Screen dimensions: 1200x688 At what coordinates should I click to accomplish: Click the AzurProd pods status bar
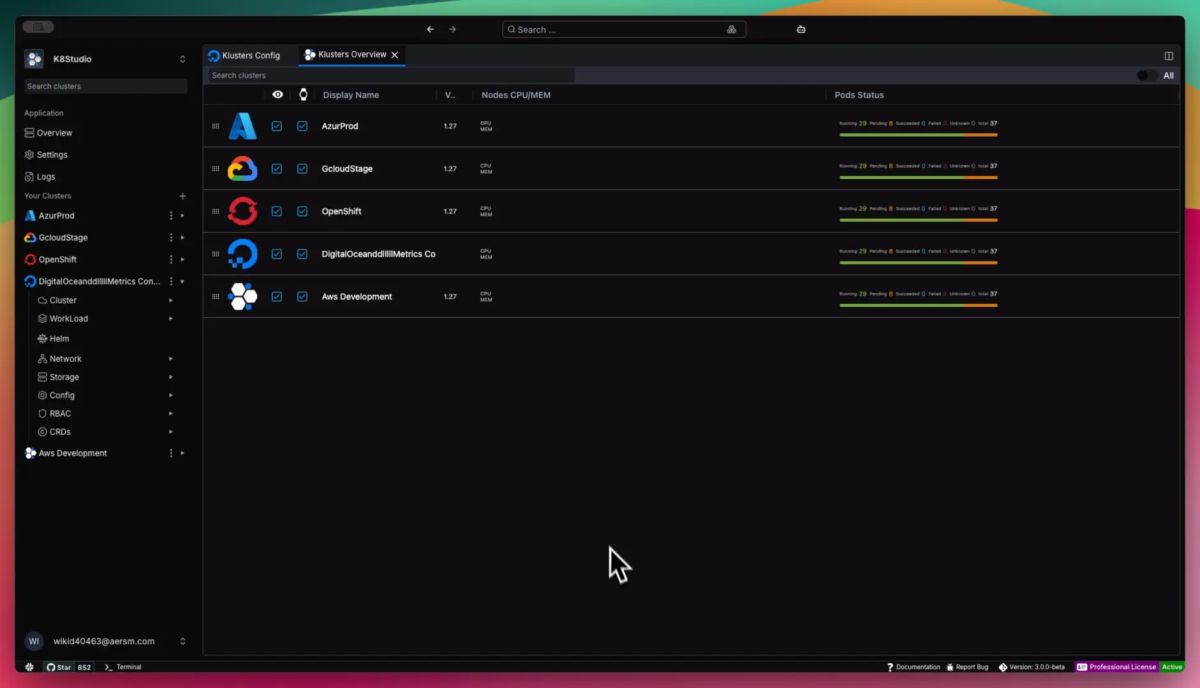[918, 134]
